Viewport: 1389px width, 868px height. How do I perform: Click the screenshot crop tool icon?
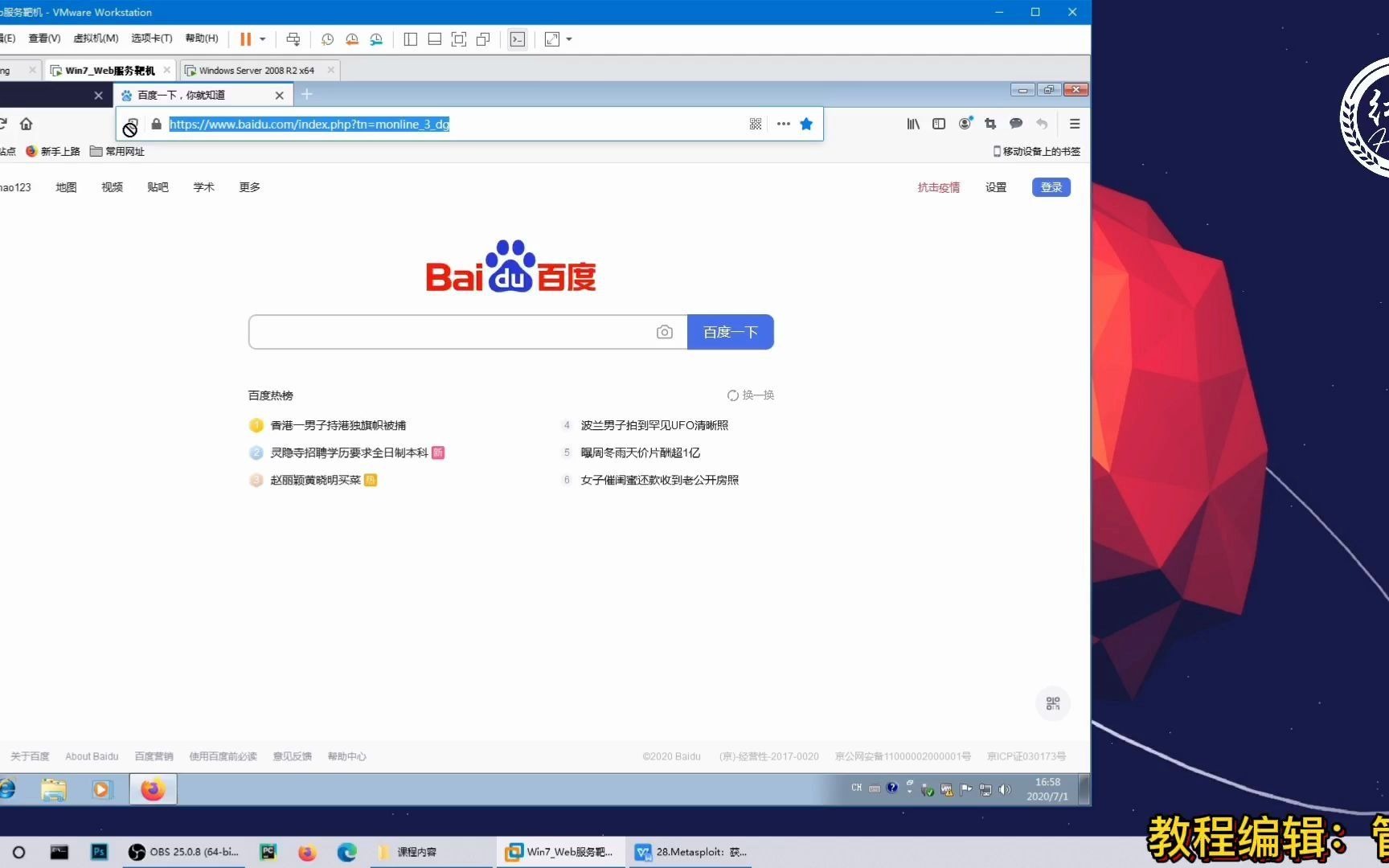coord(990,124)
